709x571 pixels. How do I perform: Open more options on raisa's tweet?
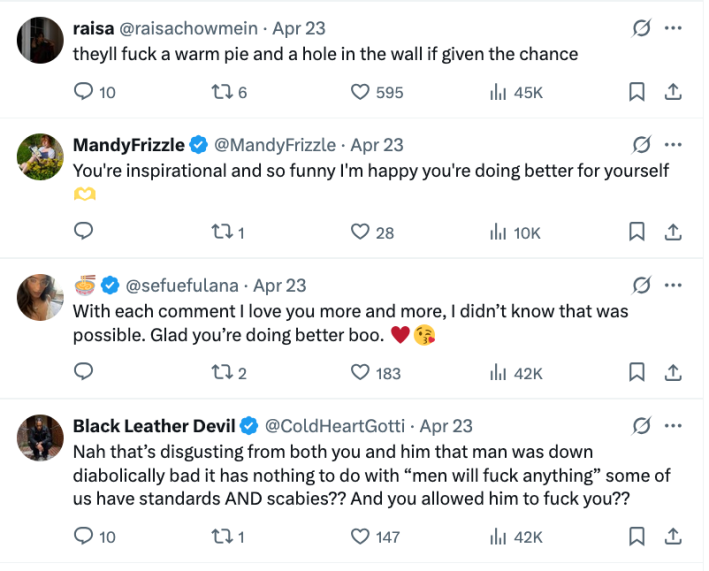point(673,29)
